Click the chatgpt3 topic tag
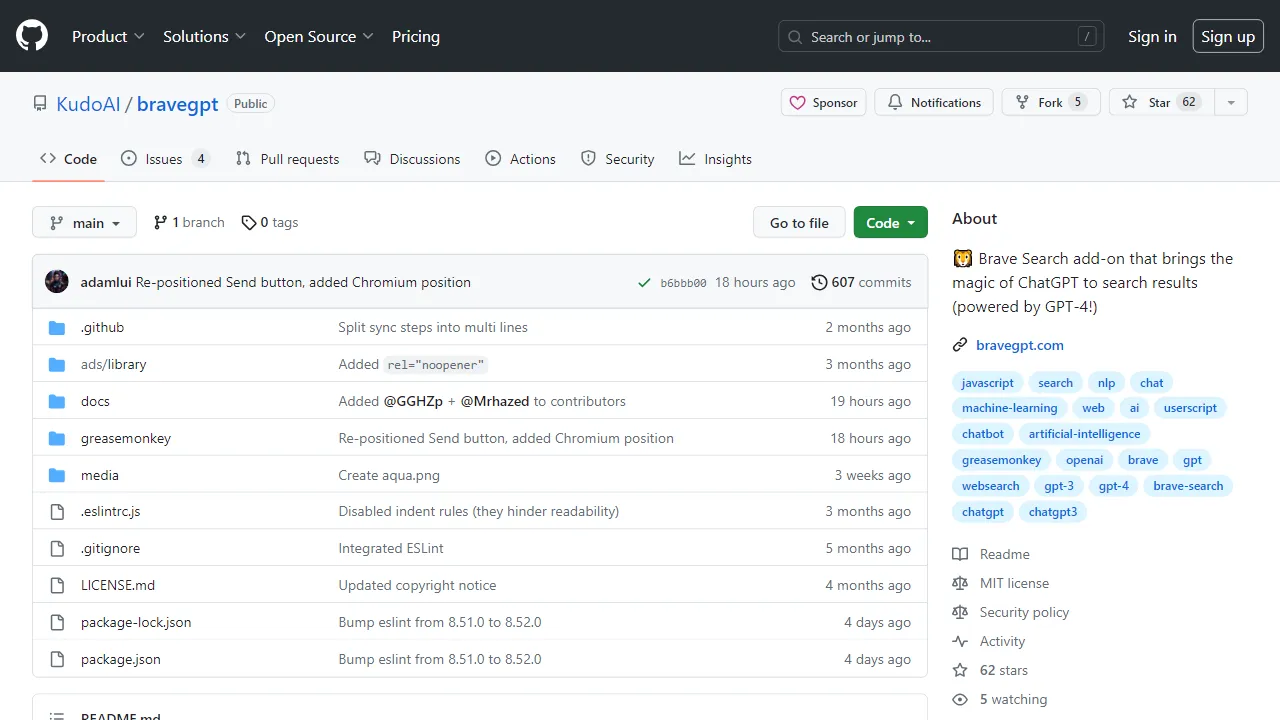The image size is (1280, 720). [1053, 512]
